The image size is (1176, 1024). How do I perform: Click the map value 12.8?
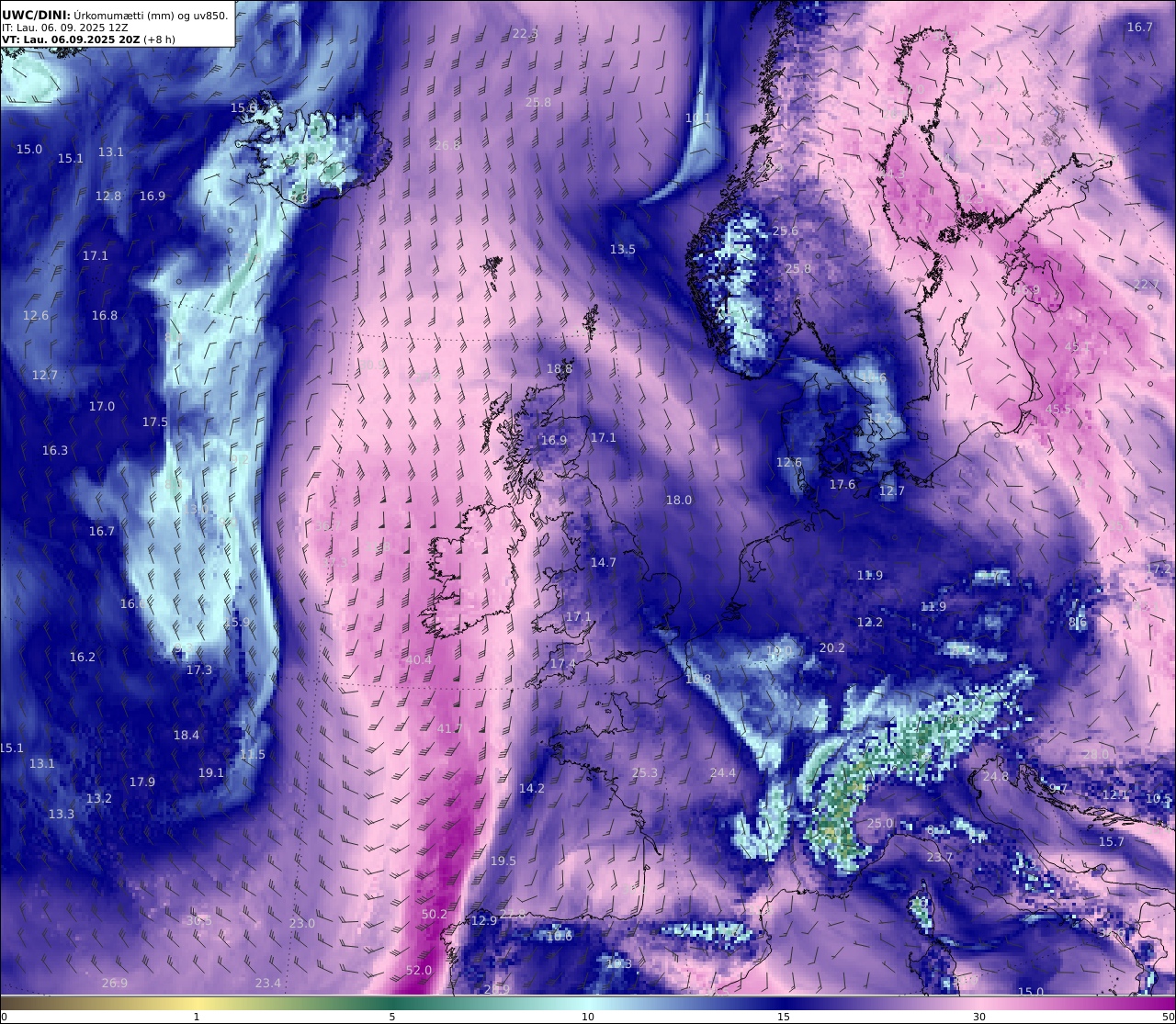click(108, 197)
